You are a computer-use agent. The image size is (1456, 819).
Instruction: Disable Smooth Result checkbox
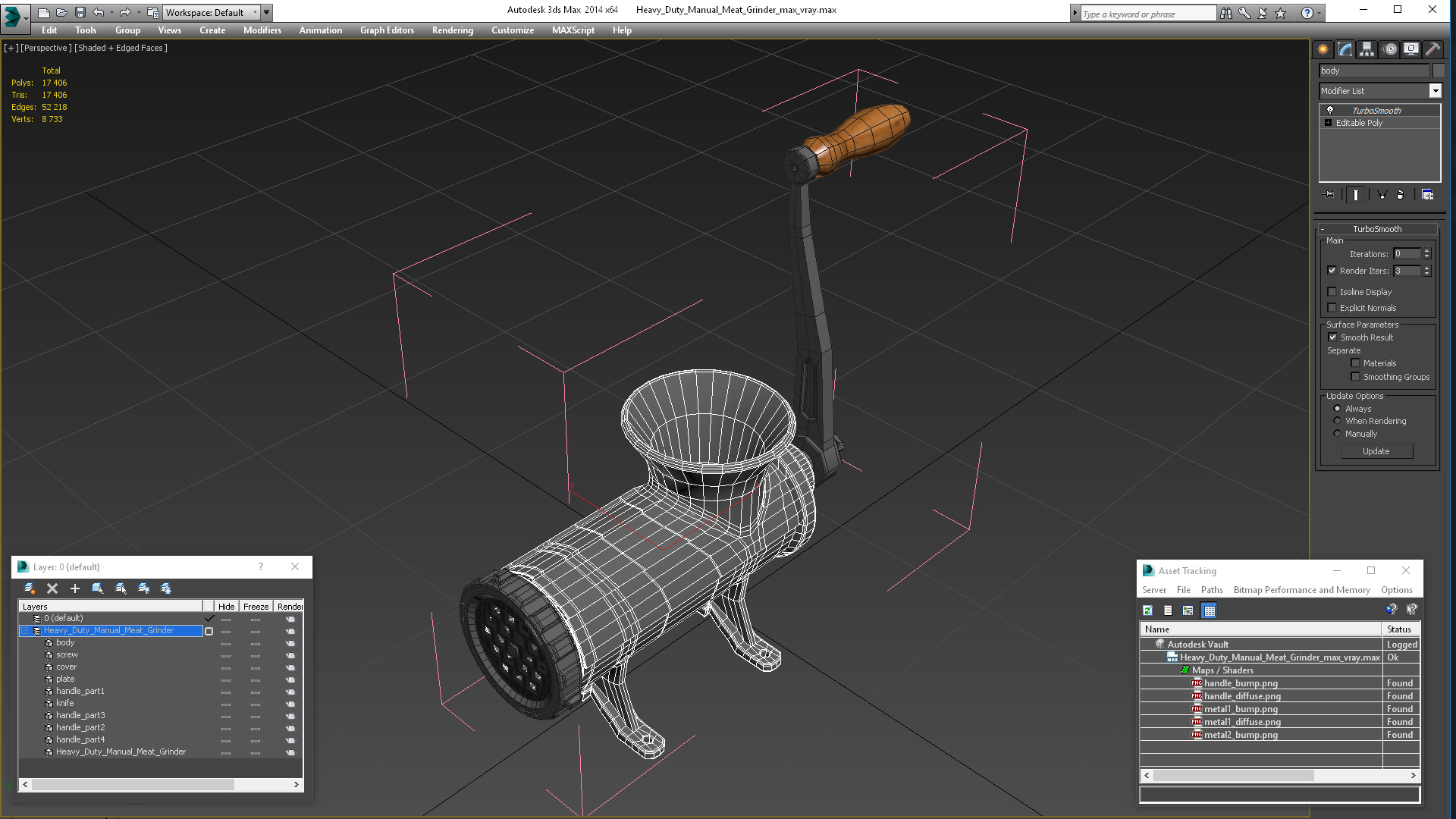[1332, 337]
